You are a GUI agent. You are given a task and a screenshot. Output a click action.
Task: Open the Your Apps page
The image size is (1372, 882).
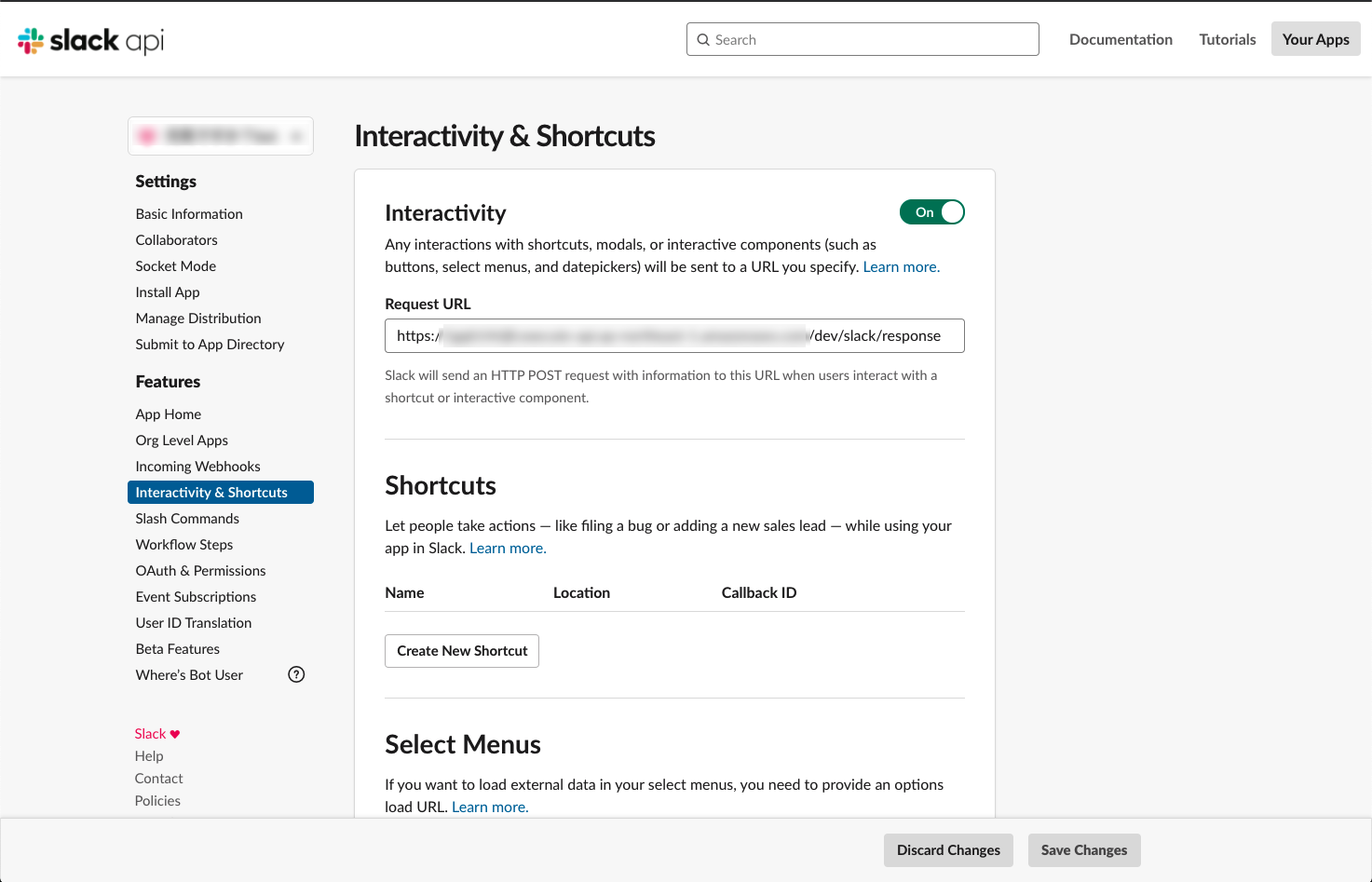(x=1315, y=38)
